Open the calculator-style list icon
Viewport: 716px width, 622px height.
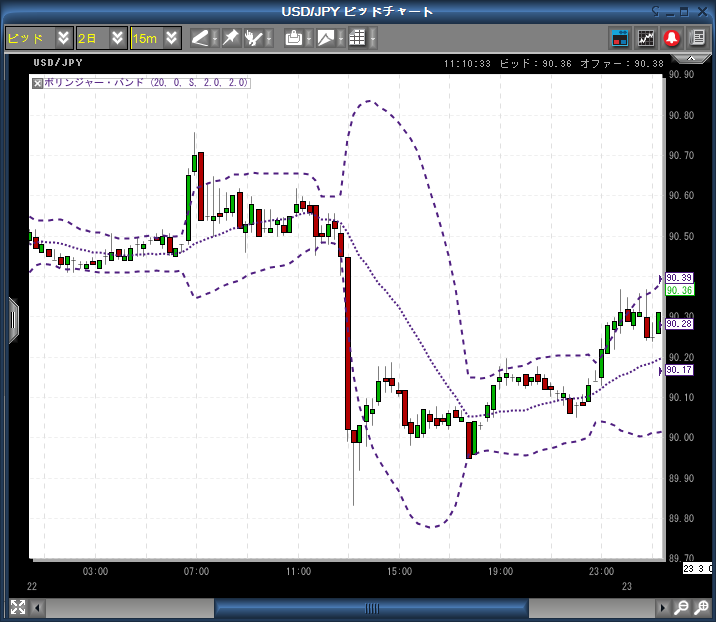tap(697, 38)
